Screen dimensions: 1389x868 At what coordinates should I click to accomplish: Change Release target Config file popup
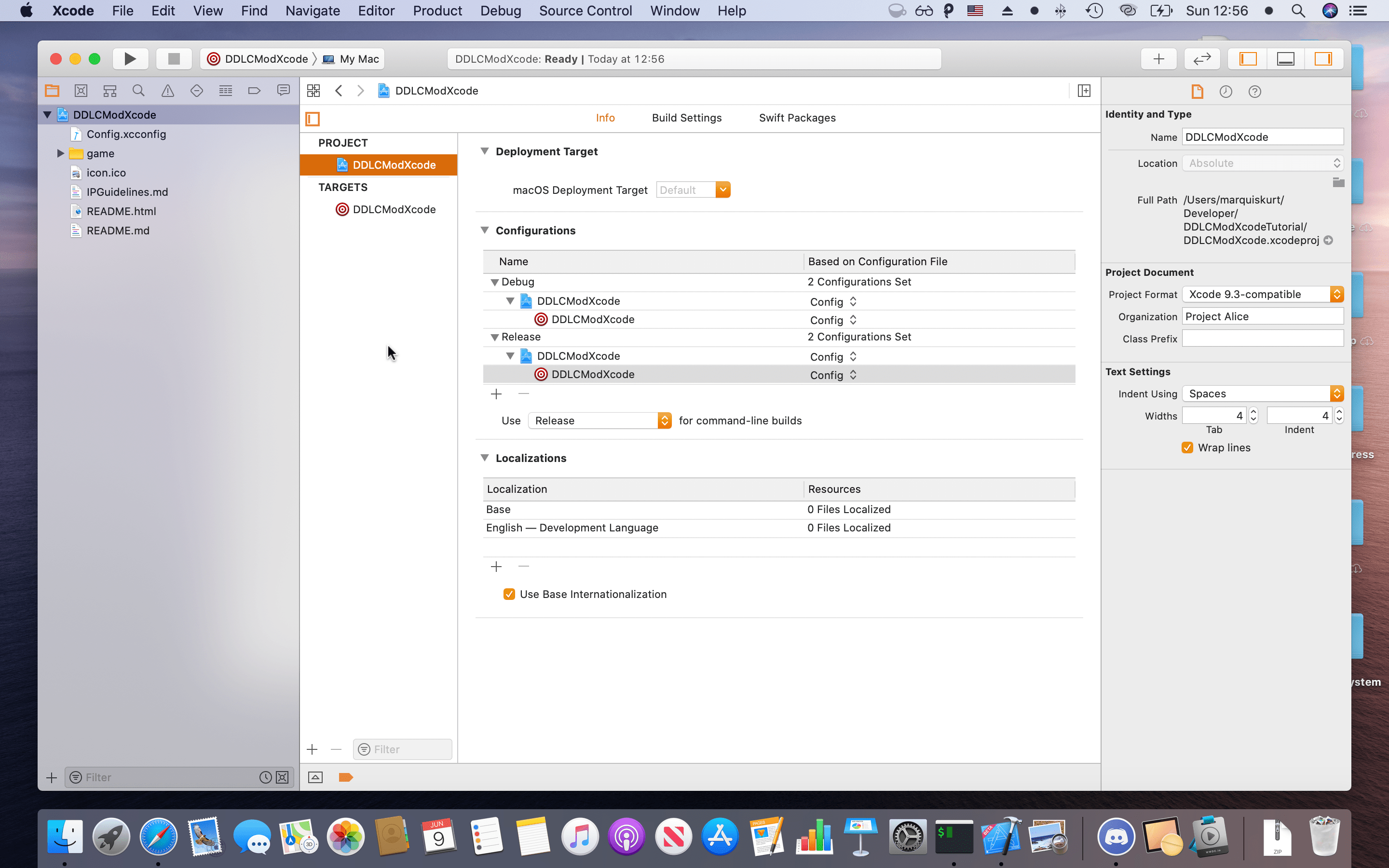(x=833, y=375)
